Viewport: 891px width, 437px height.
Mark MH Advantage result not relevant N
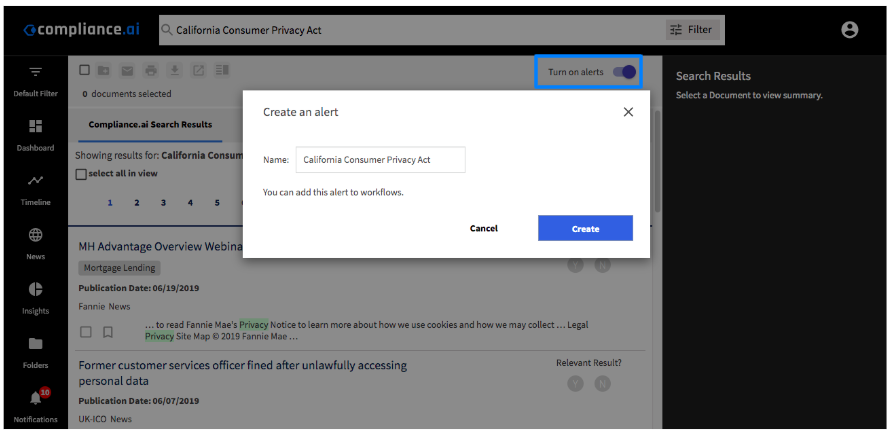coord(602,265)
